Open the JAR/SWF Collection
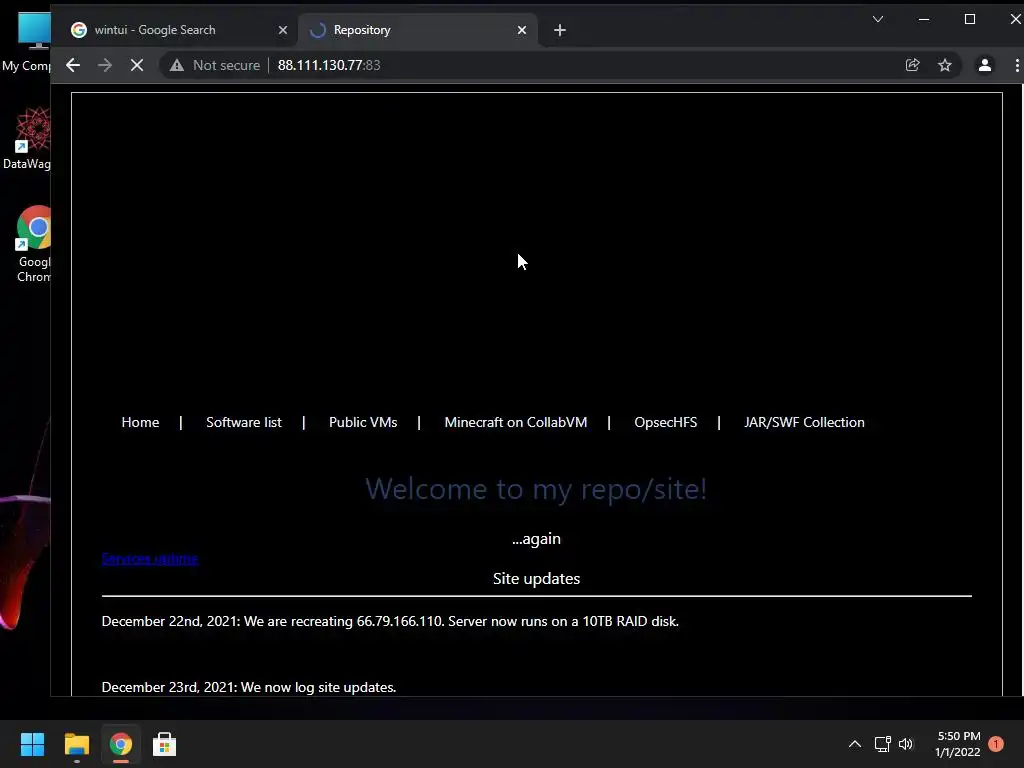Image resolution: width=1024 pixels, height=768 pixels. [x=804, y=423]
